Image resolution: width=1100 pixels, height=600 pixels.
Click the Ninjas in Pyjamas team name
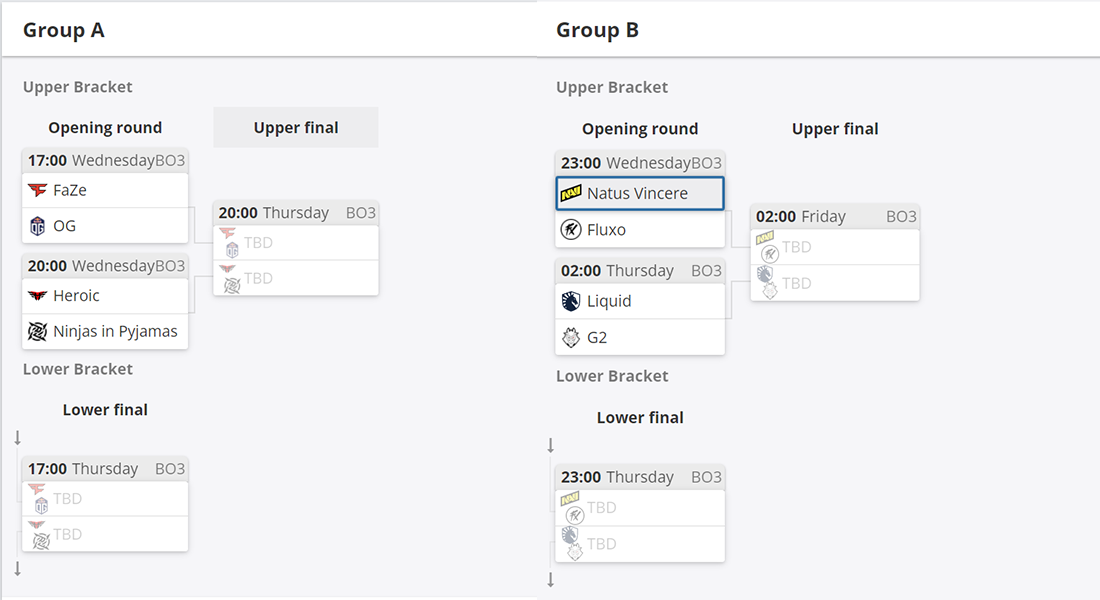pyautogui.click(x=115, y=331)
